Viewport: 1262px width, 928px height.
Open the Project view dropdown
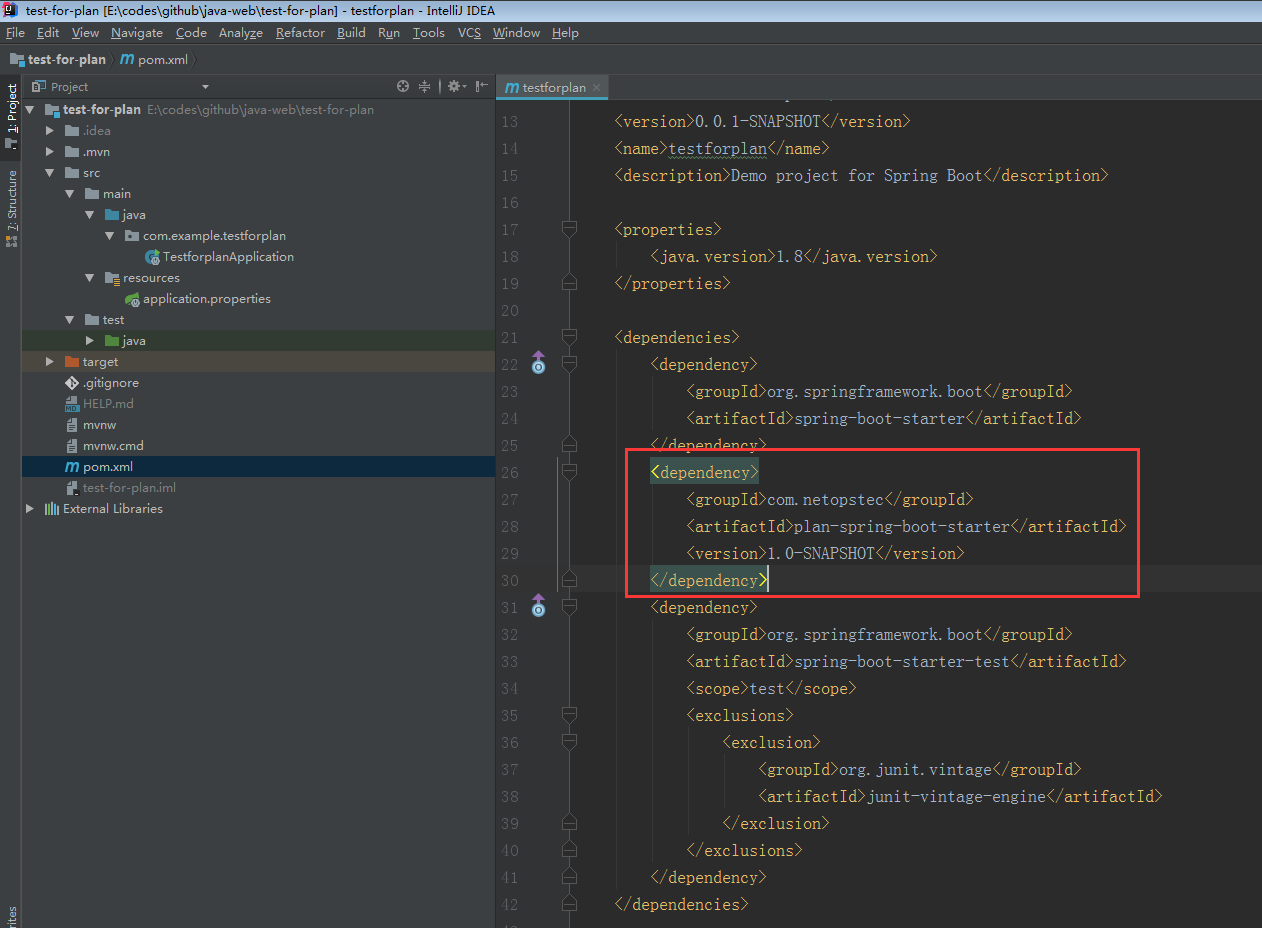pyautogui.click(x=205, y=87)
